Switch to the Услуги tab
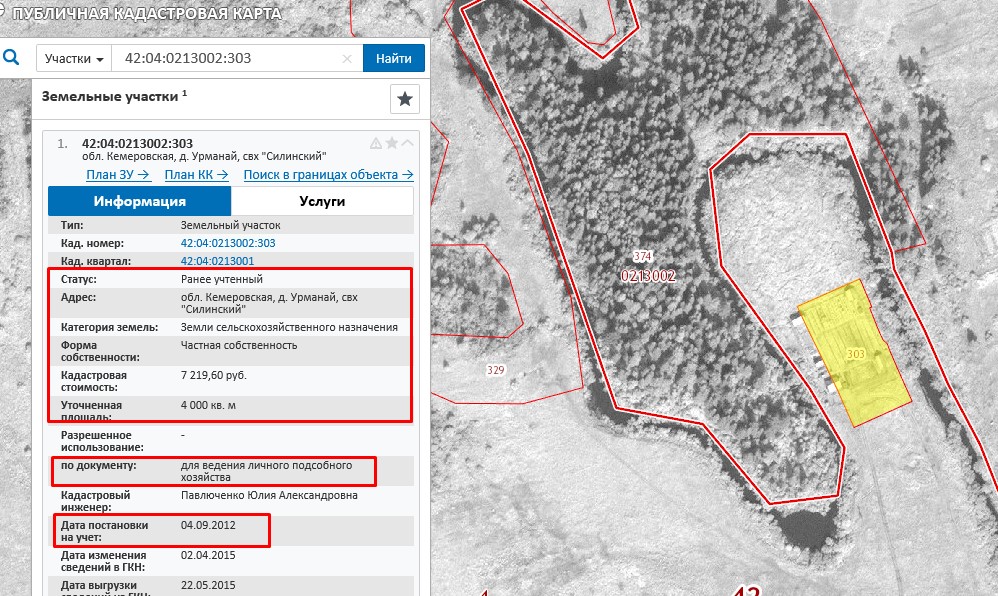 (x=322, y=201)
